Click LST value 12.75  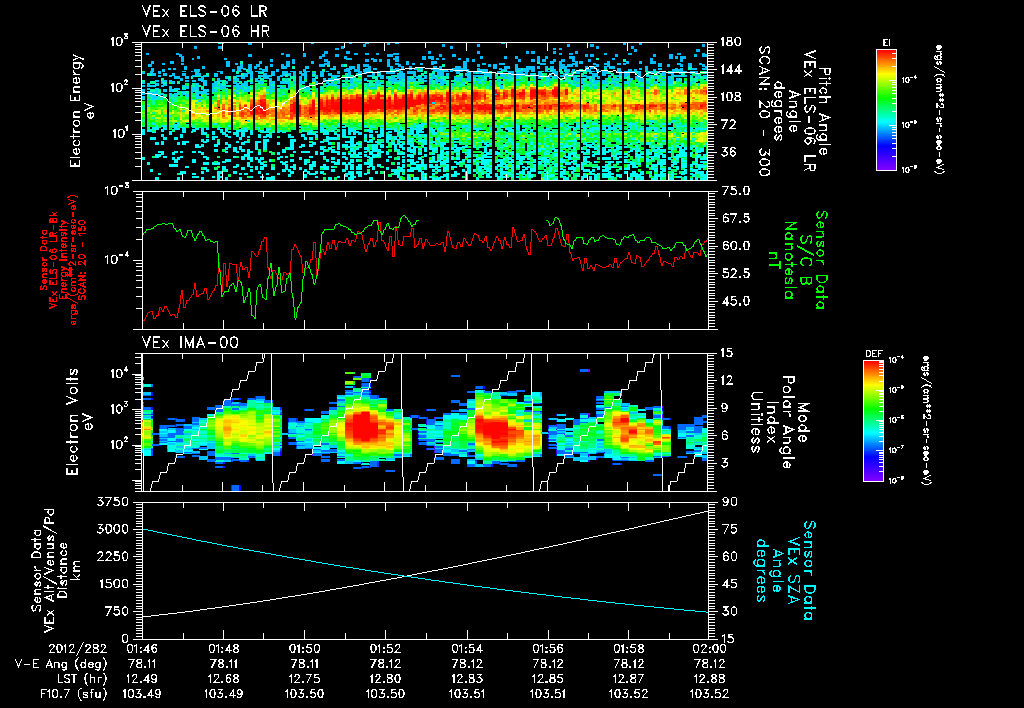[304, 679]
